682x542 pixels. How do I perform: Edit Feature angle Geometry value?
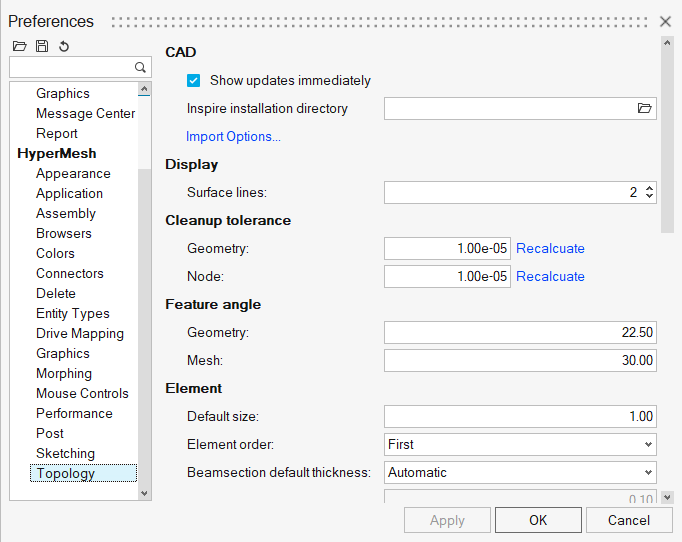click(x=520, y=332)
